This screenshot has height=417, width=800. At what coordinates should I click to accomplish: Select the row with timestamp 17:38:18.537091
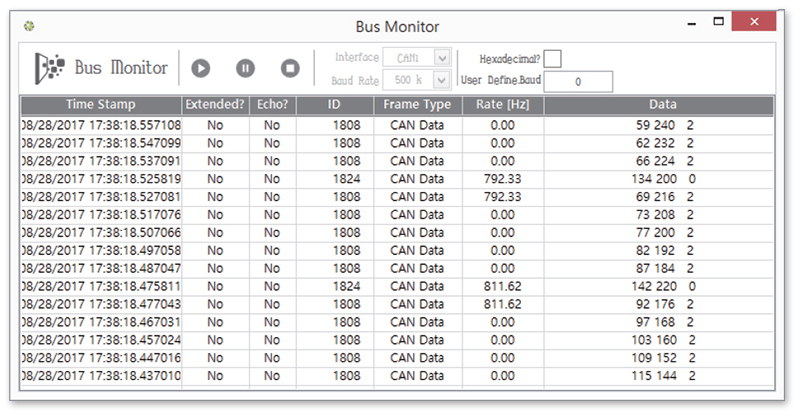click(x=397, y=161)
